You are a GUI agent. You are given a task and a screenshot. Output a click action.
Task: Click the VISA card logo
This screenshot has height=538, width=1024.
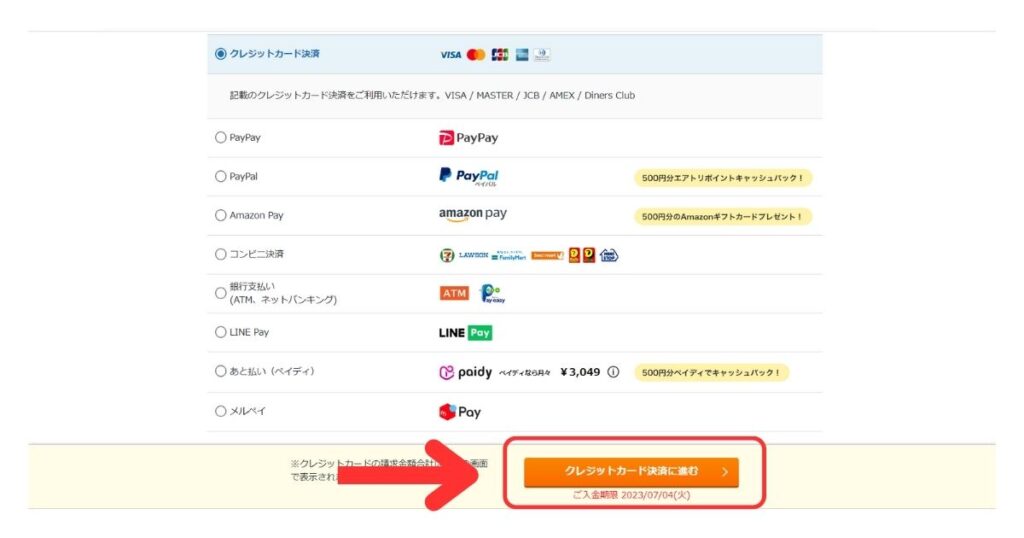click(x=451, y=55)
